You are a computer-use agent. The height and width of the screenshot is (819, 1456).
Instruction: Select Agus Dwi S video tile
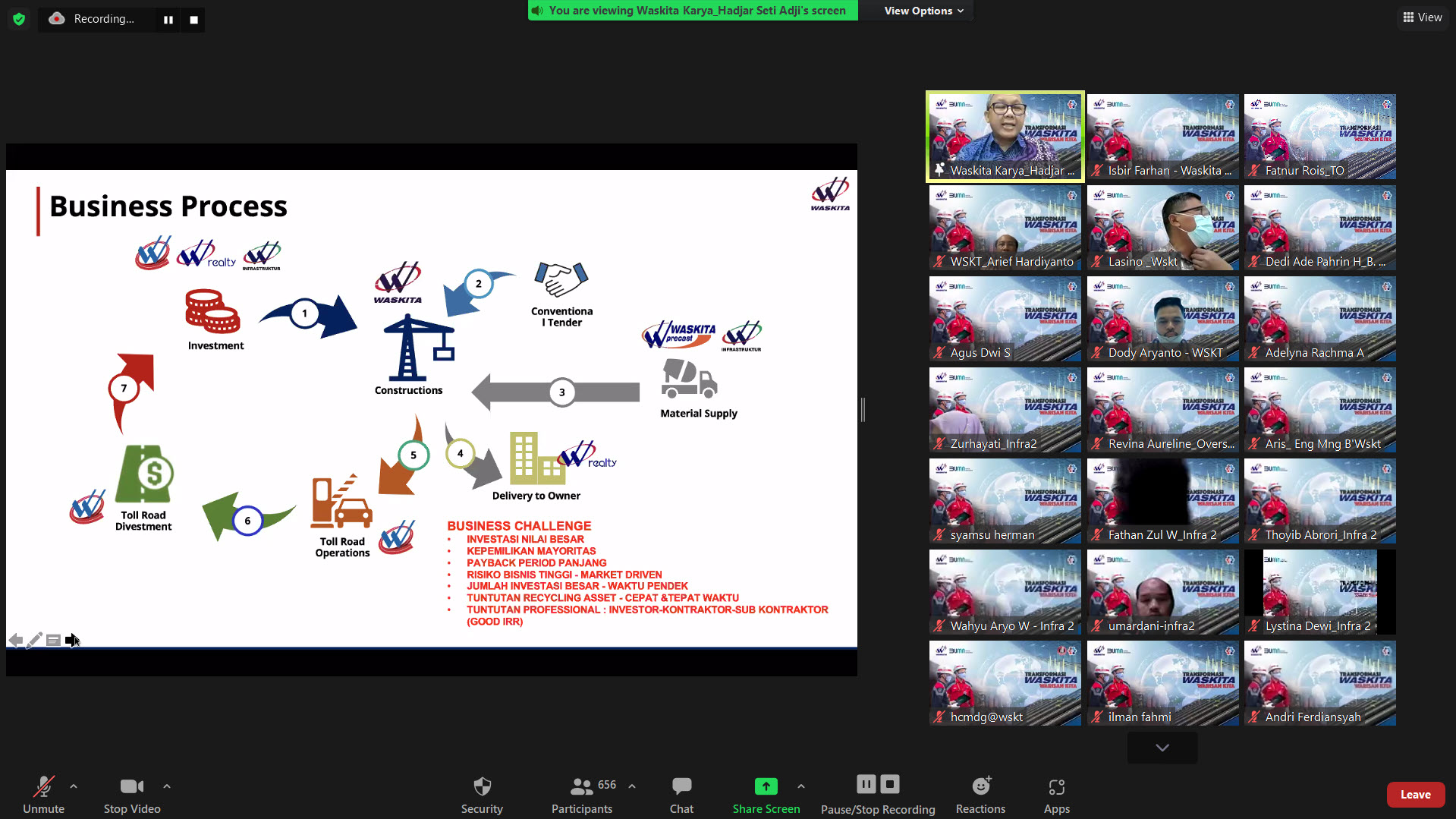click(x=1005, y=319)
